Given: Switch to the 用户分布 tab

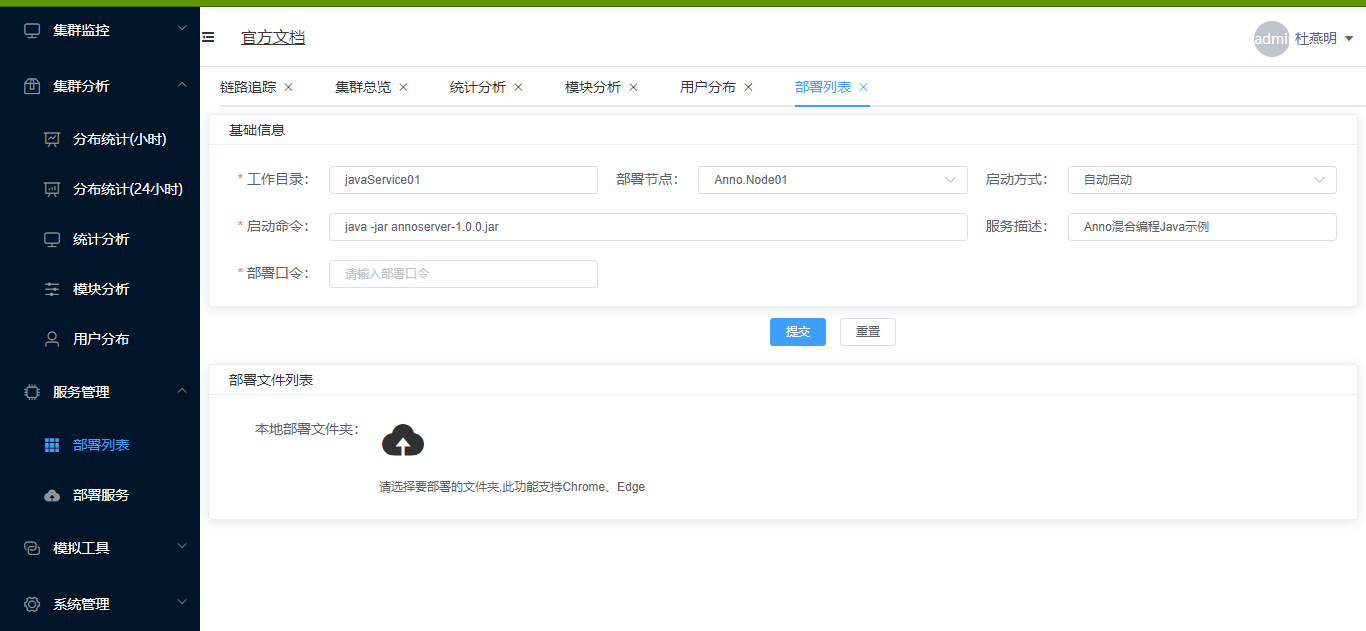Looking at the screenshot, I should pos(708,87).
